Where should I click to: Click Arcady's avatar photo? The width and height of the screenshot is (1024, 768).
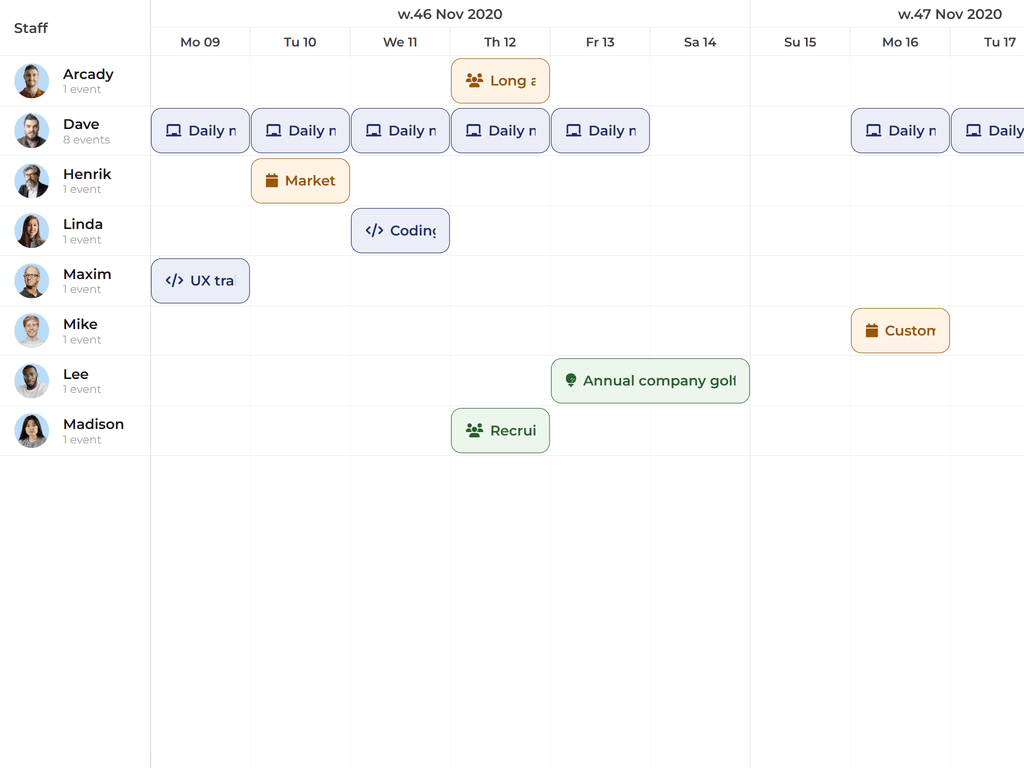32,81
